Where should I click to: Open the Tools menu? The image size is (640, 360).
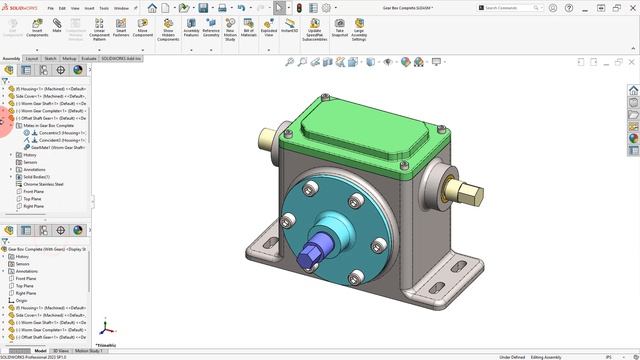coord(104,8)
